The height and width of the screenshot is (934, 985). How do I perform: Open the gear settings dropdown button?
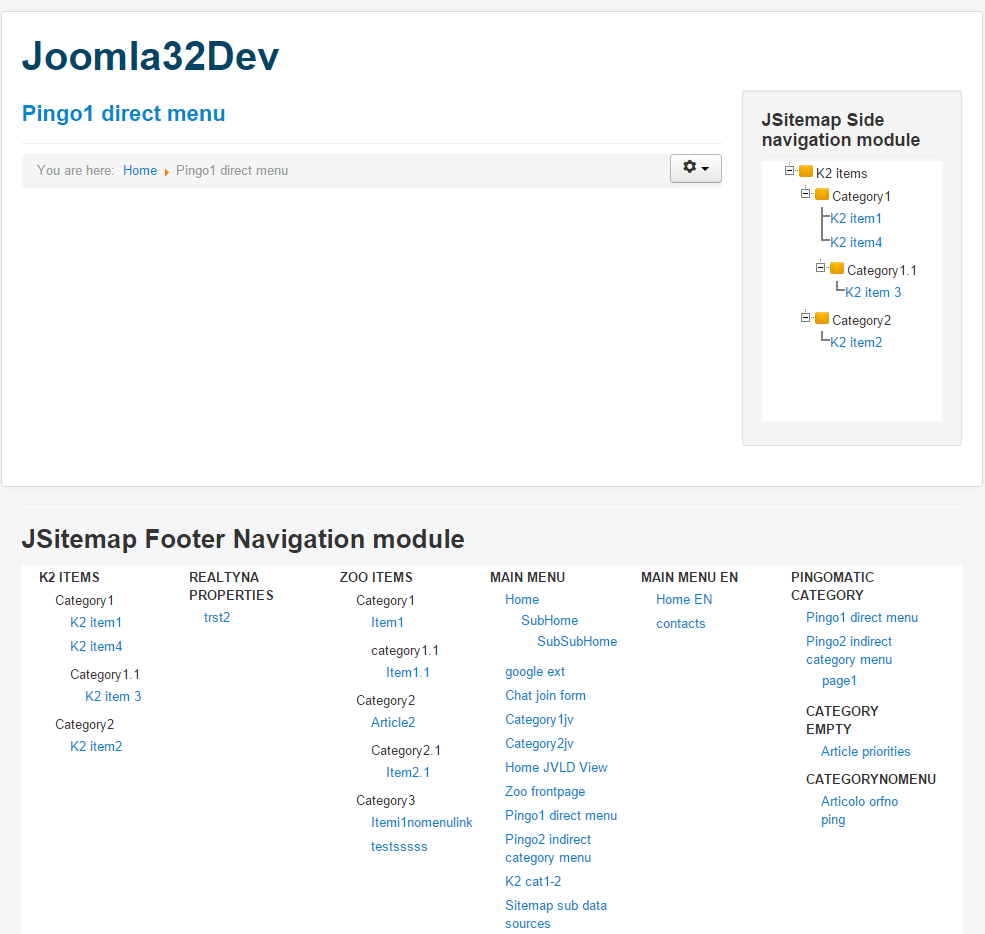click(x=695, y=168)
